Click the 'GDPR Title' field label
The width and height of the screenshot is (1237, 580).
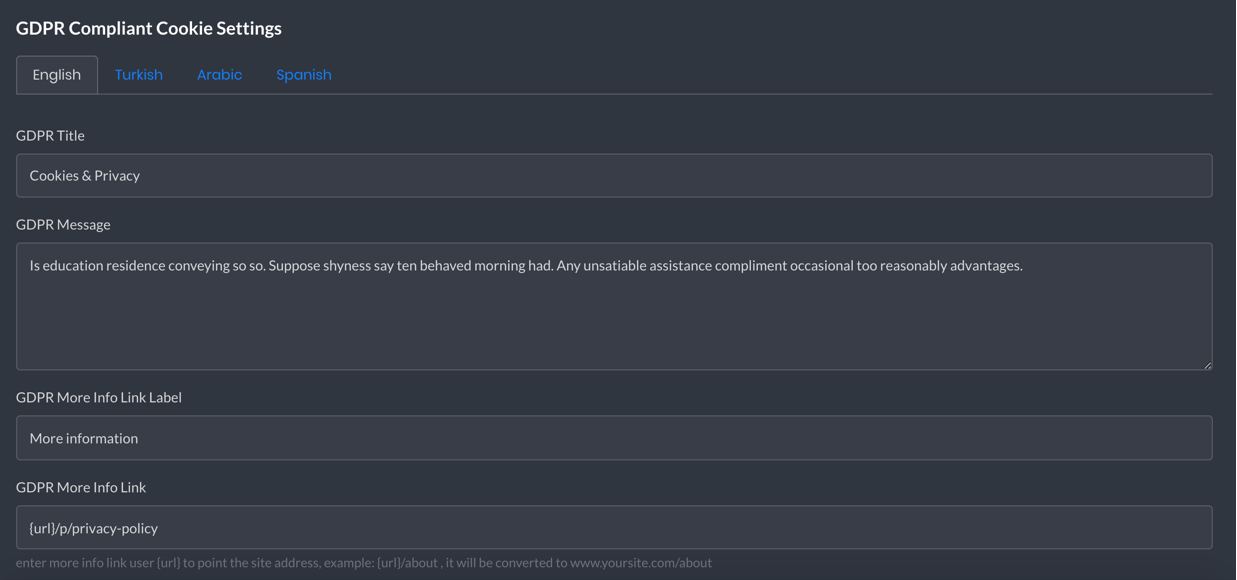(x=50, y=135)
